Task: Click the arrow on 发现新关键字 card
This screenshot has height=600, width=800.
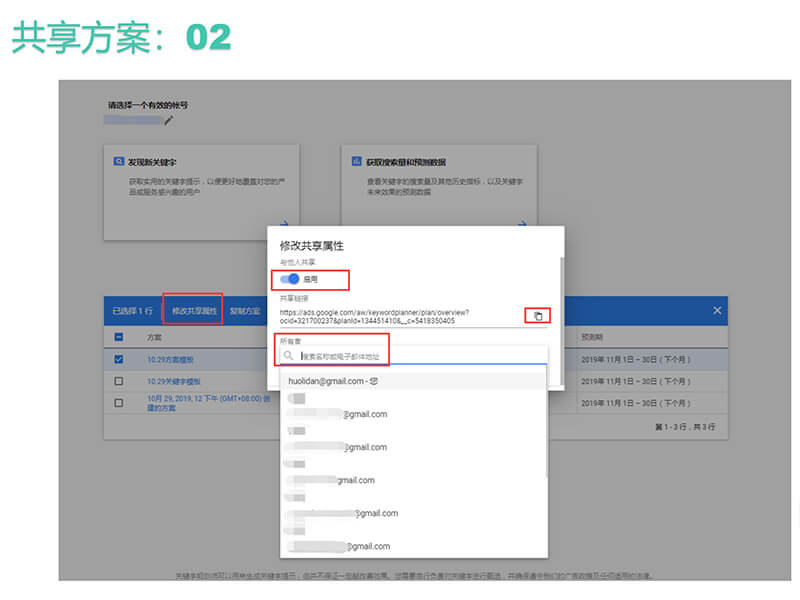Action: tap(284, 223)
